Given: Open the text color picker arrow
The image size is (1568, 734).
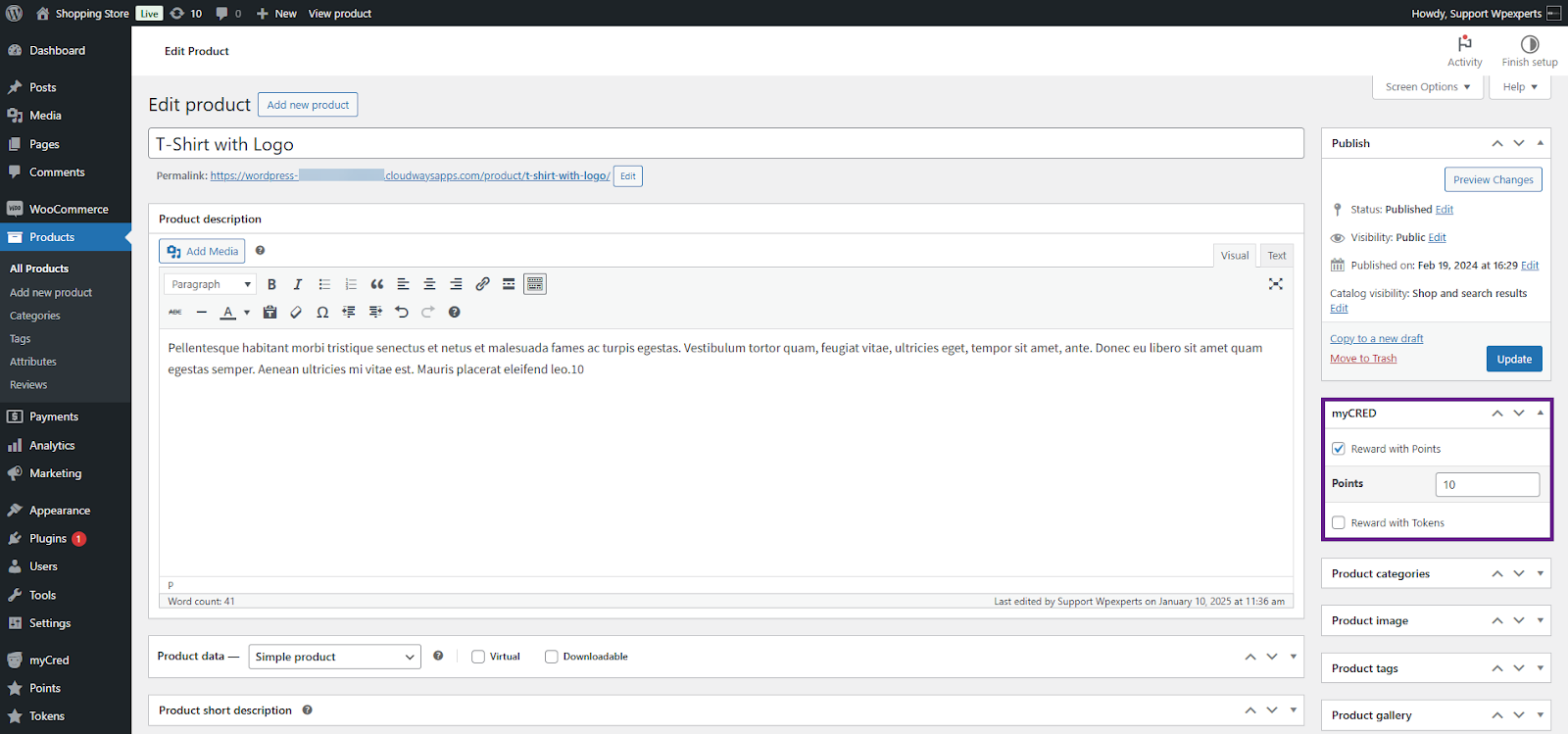Looking at the screenshot, I should click(247, 313).
